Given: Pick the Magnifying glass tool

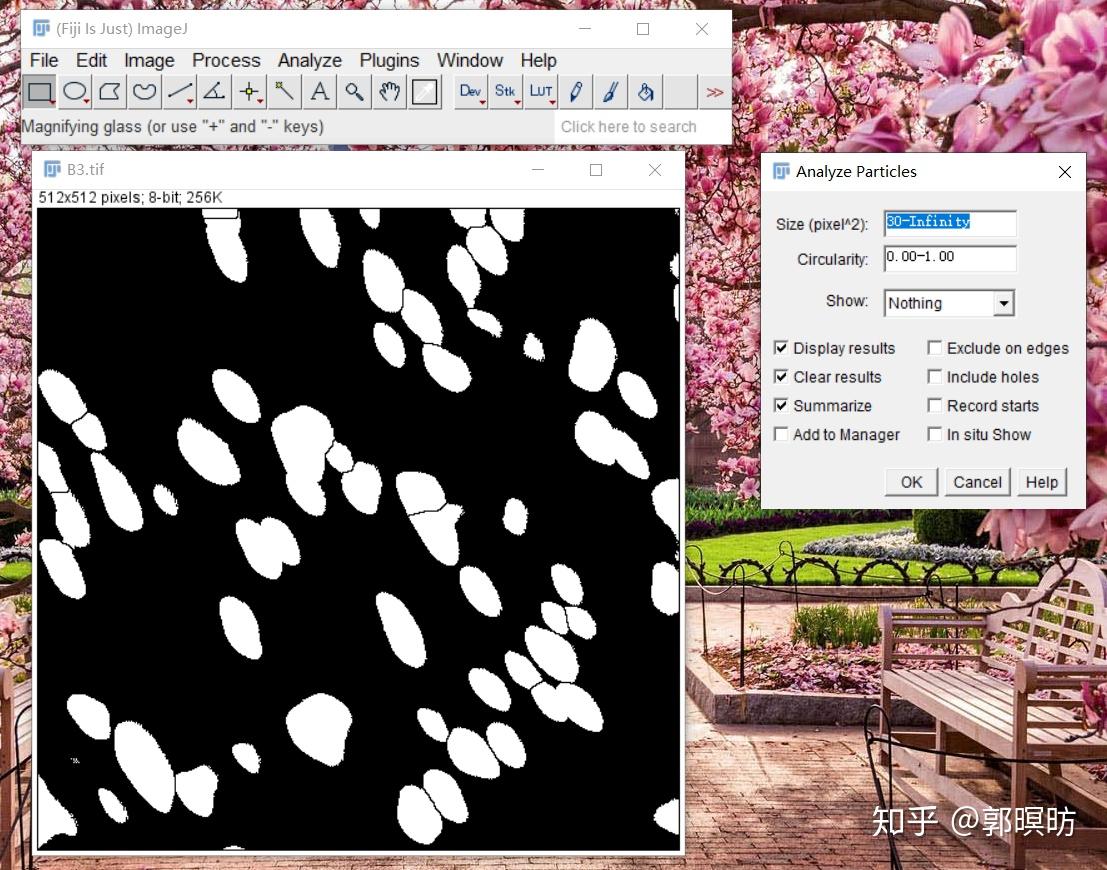Looking at the screenshot, I should pos(354,91).
